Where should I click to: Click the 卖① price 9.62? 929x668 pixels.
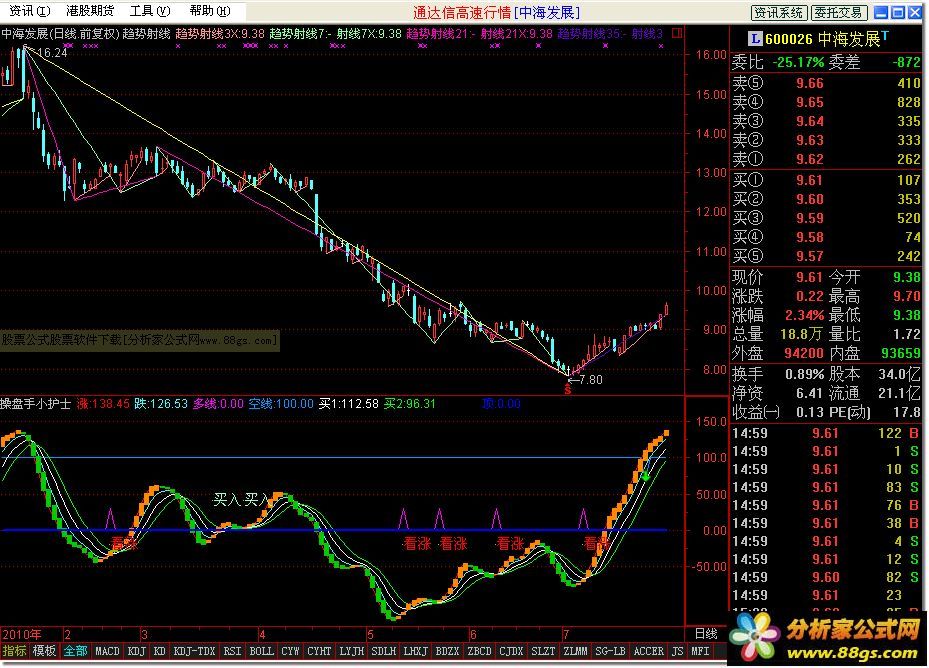(x=809, y=159)
